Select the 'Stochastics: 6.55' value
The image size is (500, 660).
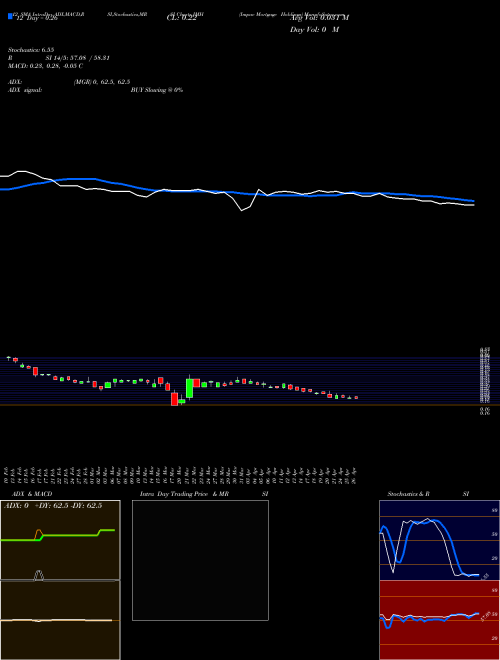pyautogui.click(x=31, y=50)
